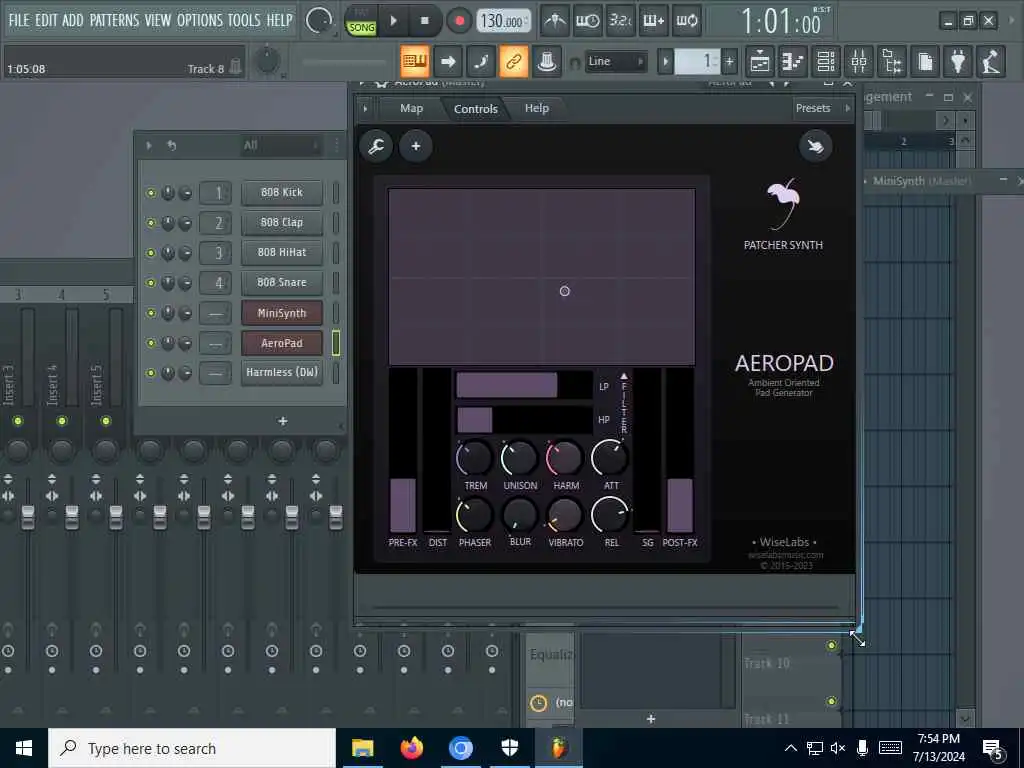Viewport: 1024px width, 768px height.
Task: Click the tempo field showing 130.000
Action: click(x=503, y=21)
